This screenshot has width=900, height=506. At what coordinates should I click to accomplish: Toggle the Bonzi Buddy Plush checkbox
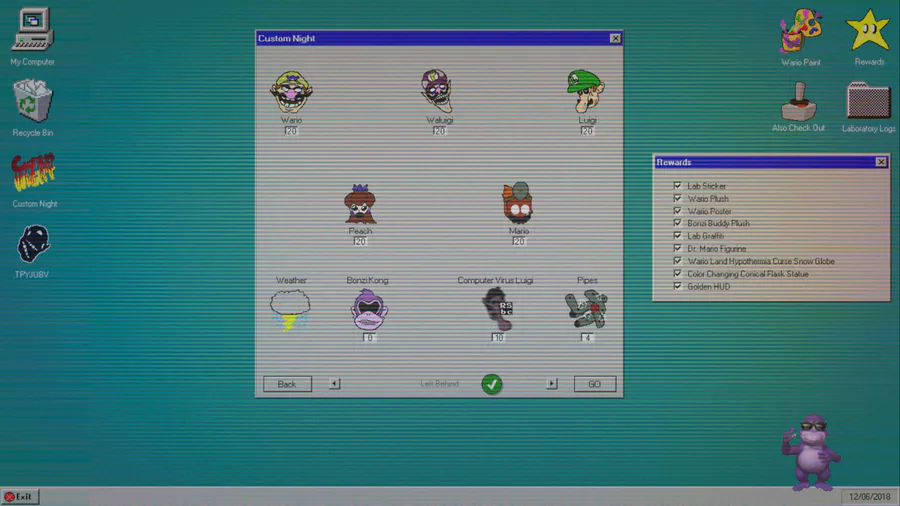(x=677, y=223)
